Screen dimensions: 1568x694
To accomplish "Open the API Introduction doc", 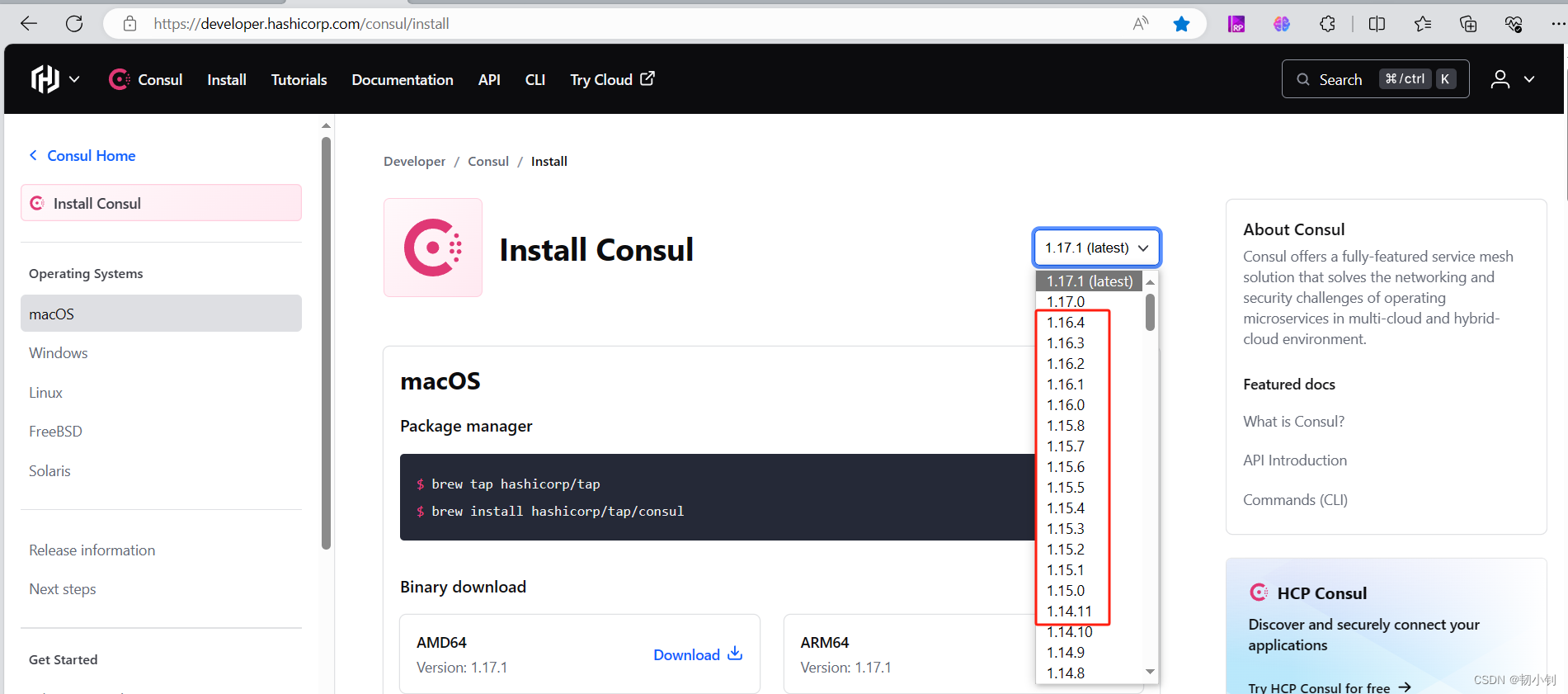I will [1295, 460].
